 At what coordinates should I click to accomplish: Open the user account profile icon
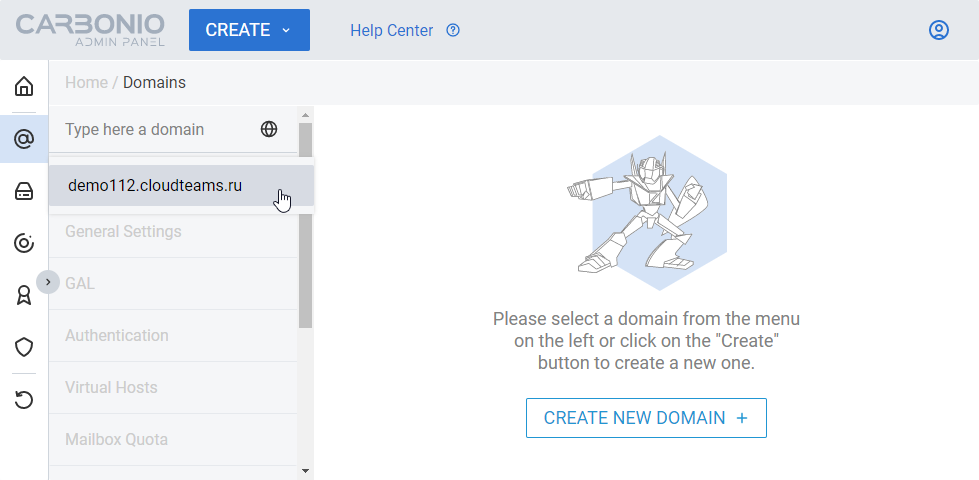tap(938, 30)
